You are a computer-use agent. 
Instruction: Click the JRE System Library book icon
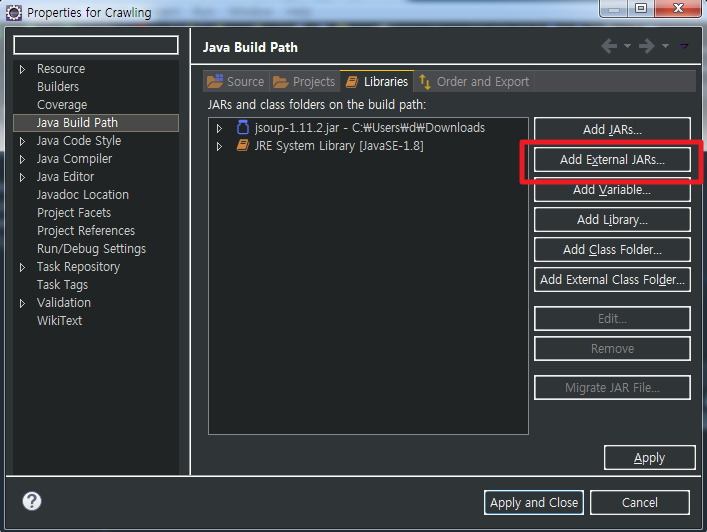click(243, 146)
